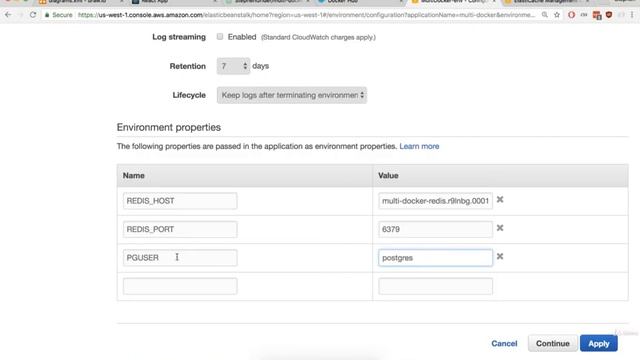Viewport: 640px width, 360px height.
Task: Click the Environment properties heading
Action: 169,127
